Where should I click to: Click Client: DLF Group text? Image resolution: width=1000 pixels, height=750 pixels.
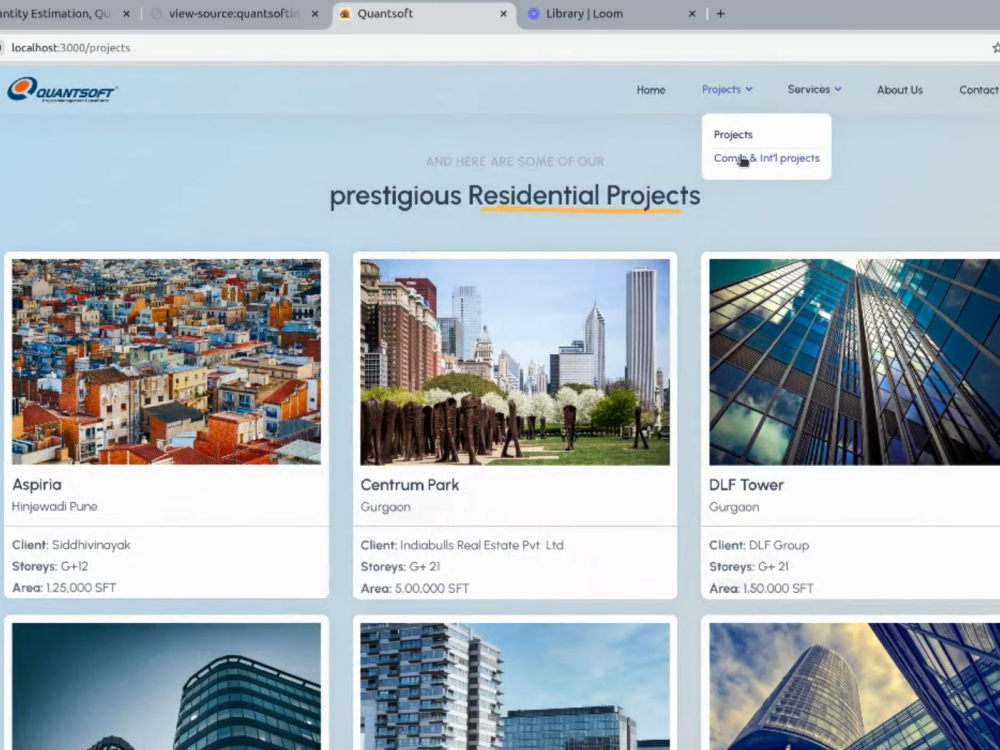click(759, 545)
